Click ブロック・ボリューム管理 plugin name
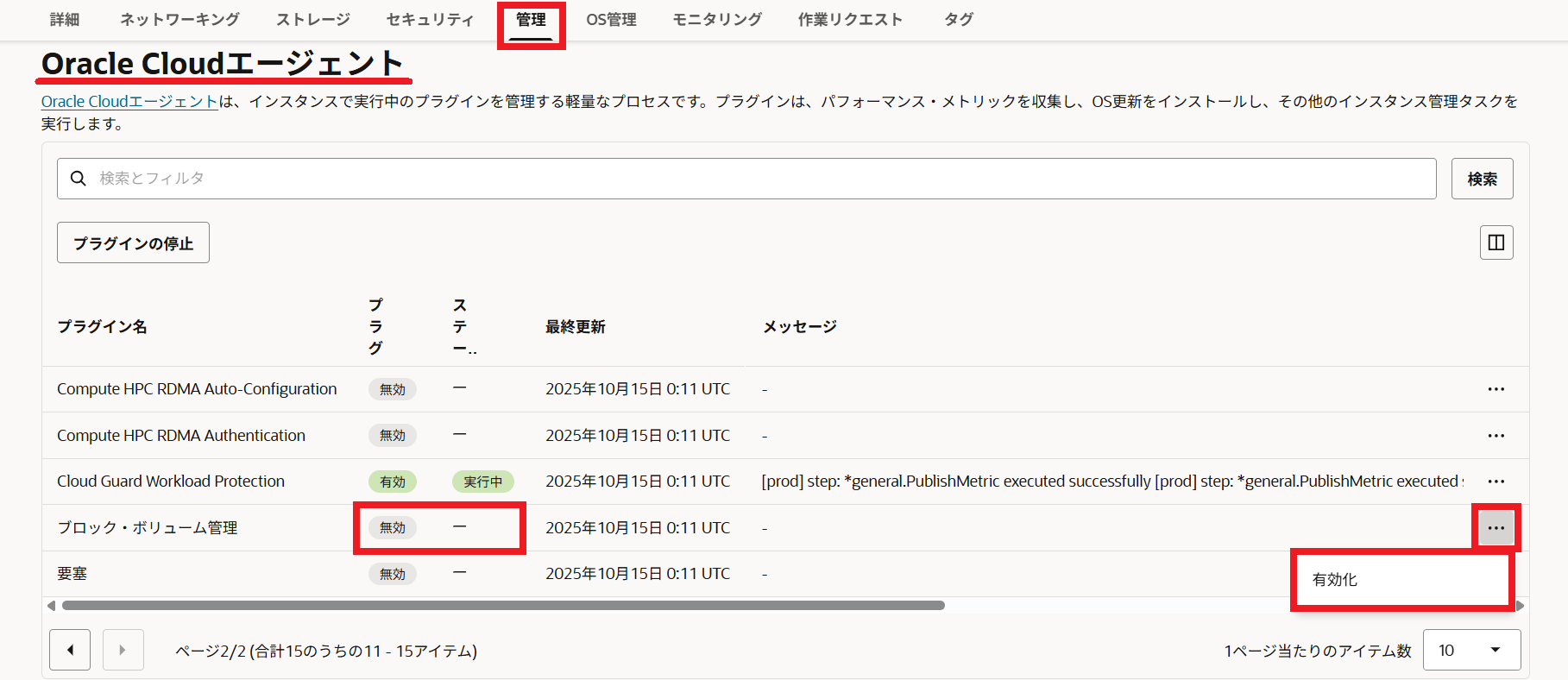The height and width of the screenshot is (680, 1568). tap(147, 527)
